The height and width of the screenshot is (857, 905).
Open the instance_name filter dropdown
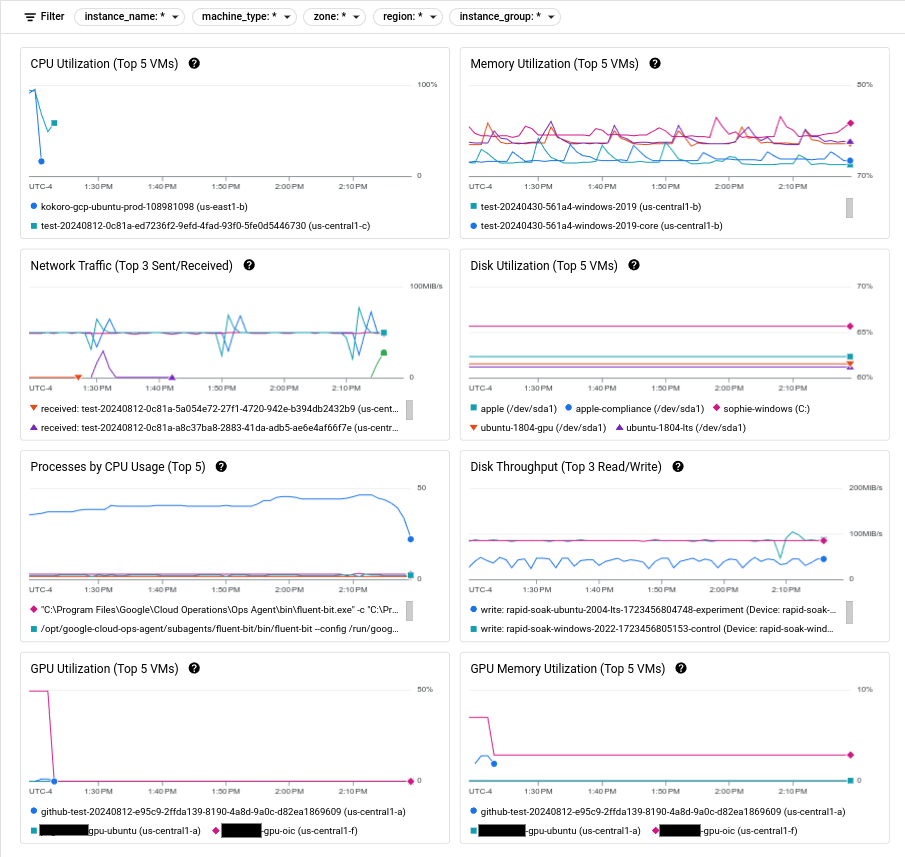coord(129,16)
